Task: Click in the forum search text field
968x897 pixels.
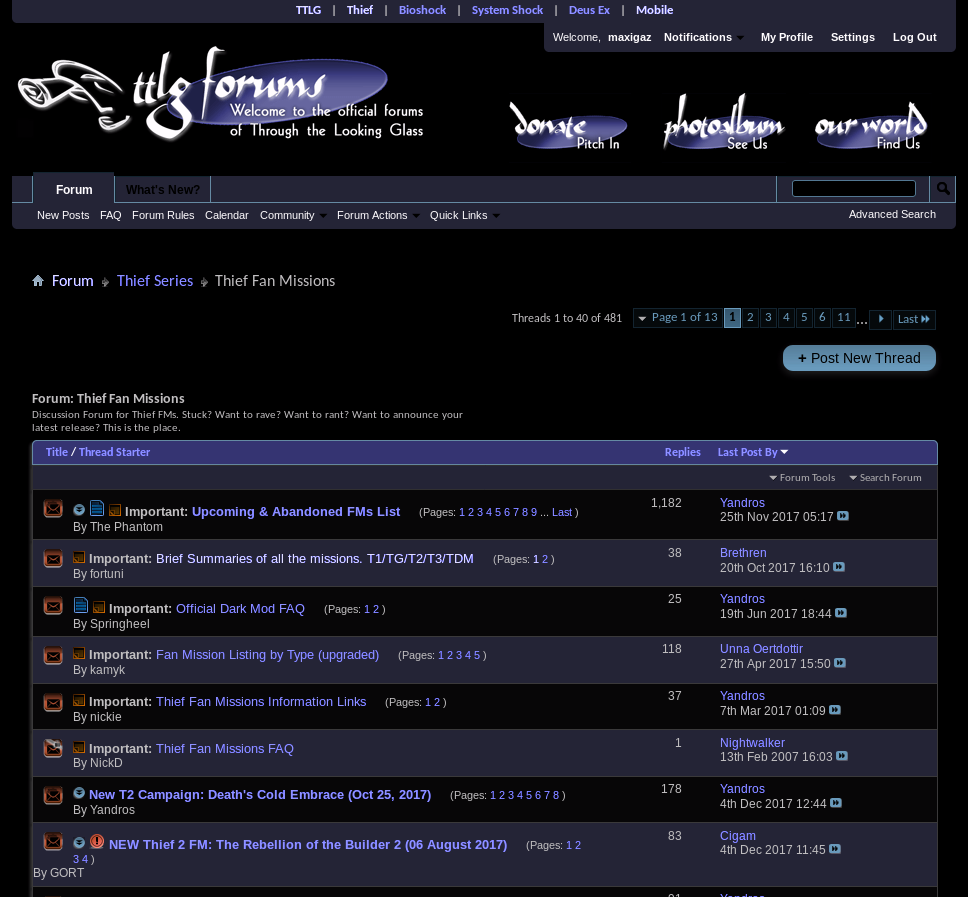Action: point(853,188)
